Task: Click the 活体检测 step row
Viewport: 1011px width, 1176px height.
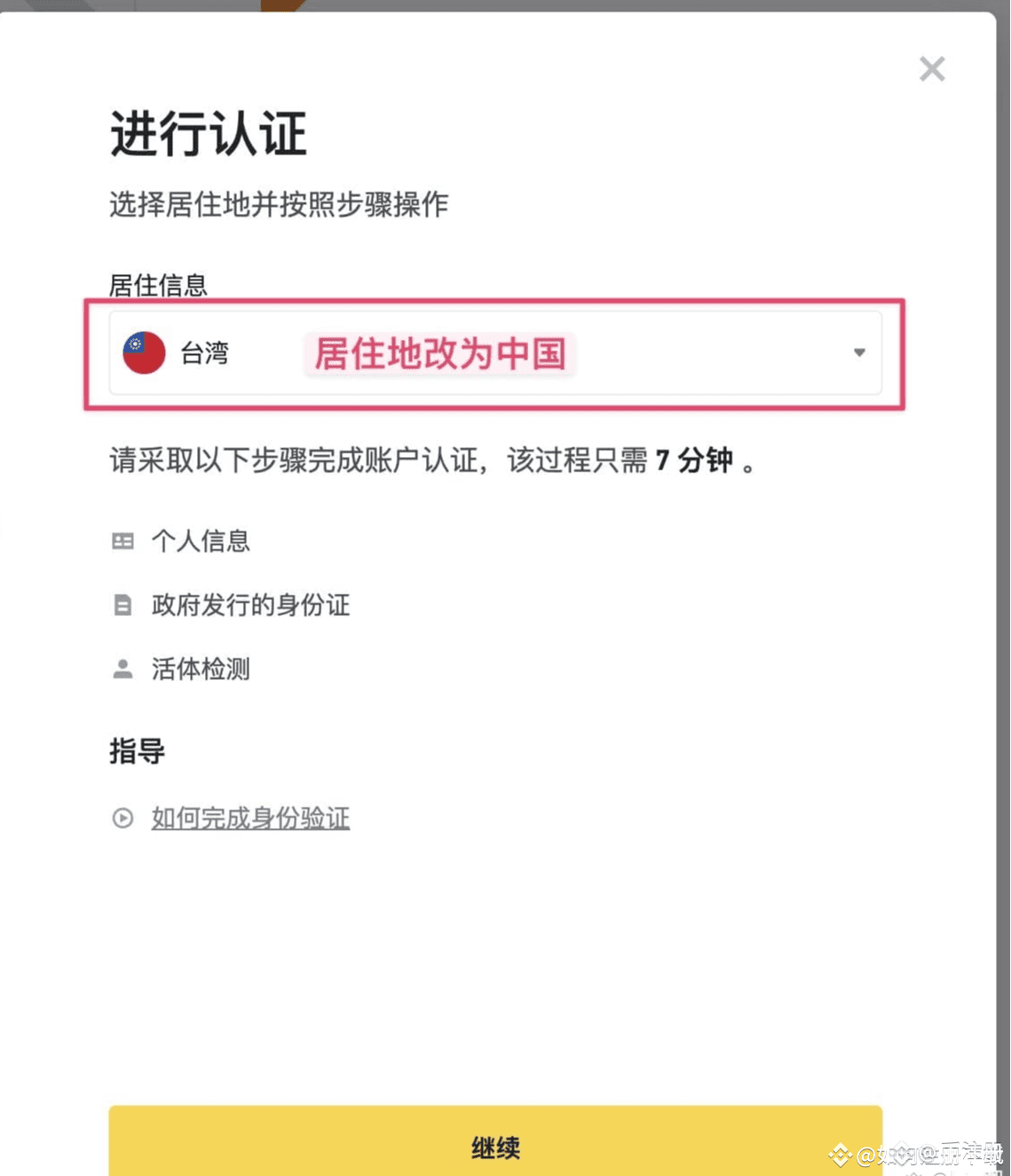Action: [x=200, y=669]
